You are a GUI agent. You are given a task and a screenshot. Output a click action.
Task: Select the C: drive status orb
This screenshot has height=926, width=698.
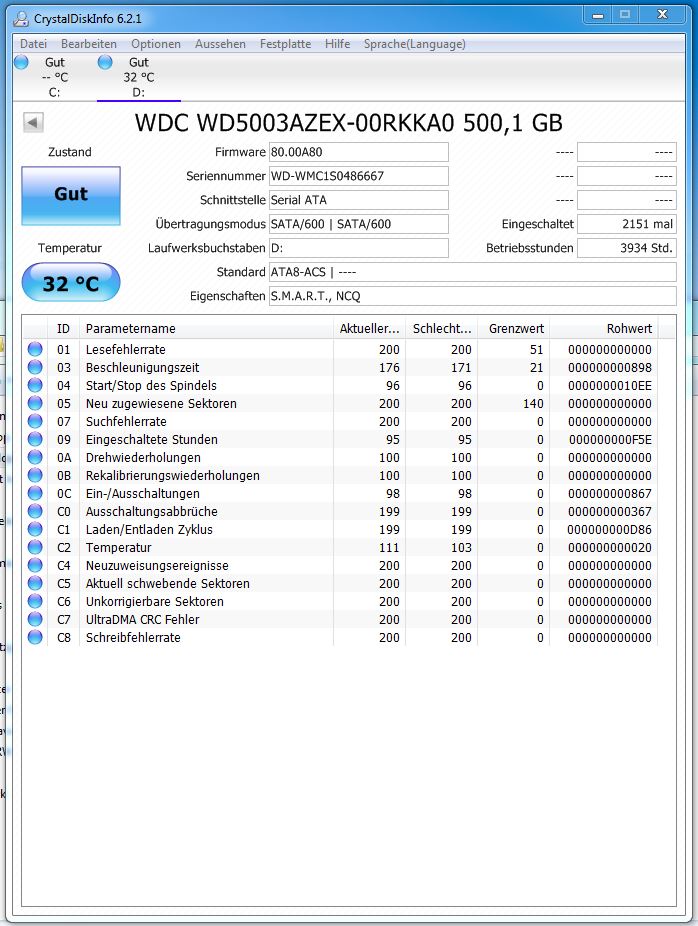(21, 62)
